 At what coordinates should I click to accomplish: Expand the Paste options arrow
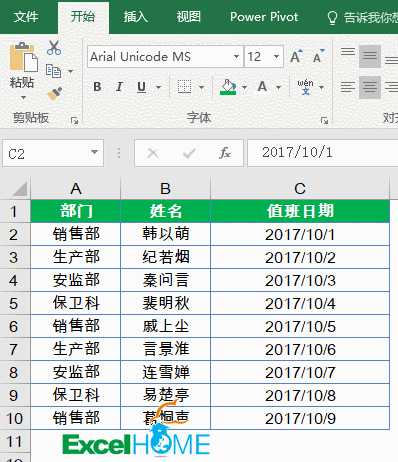(23, 98)
